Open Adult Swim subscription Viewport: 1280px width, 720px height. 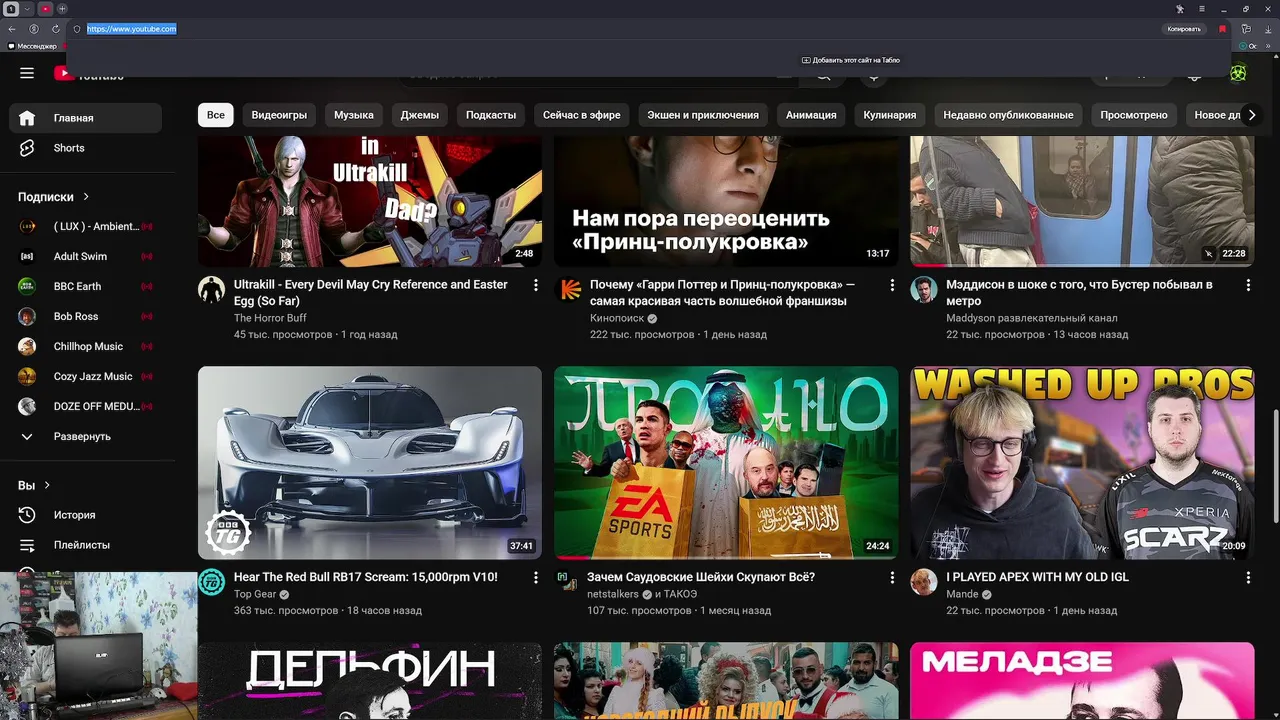coord(86,257)
